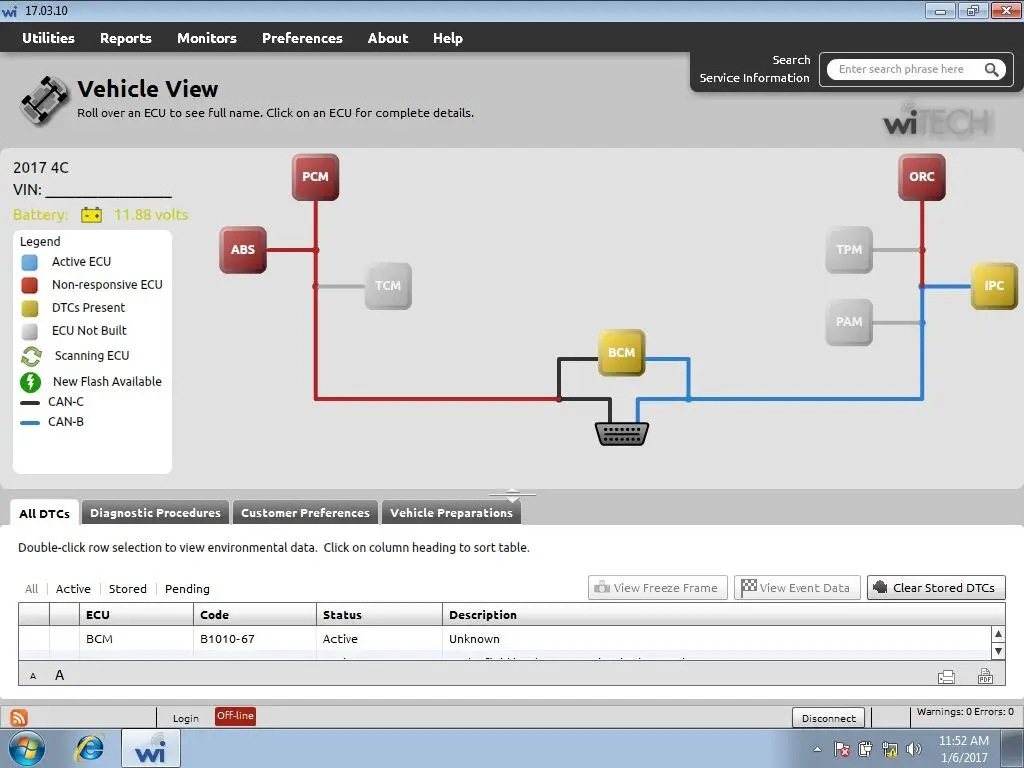Export DTC table to PDF
This screenshot has height=768, width=1024.
[985, 676]
